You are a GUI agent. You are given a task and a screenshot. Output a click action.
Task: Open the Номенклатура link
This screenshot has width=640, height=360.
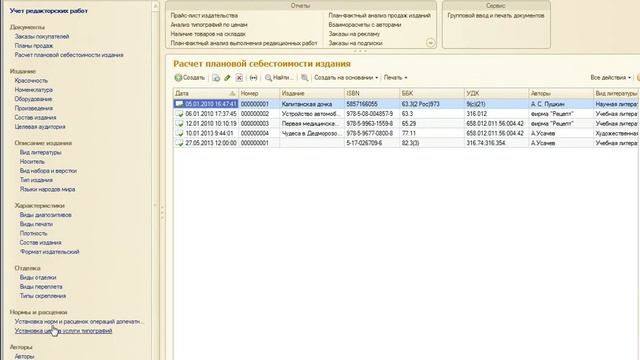point(33,90)
